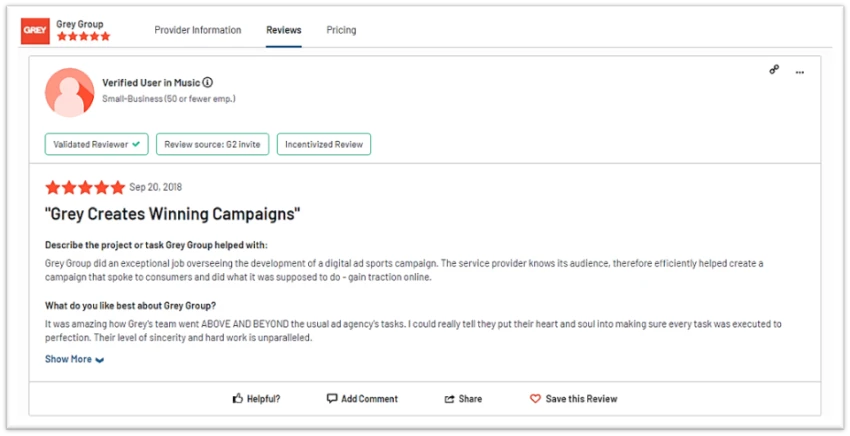Click the speech bubble Add Comment icon
The image size is (850, 436).
coord(332,399)
